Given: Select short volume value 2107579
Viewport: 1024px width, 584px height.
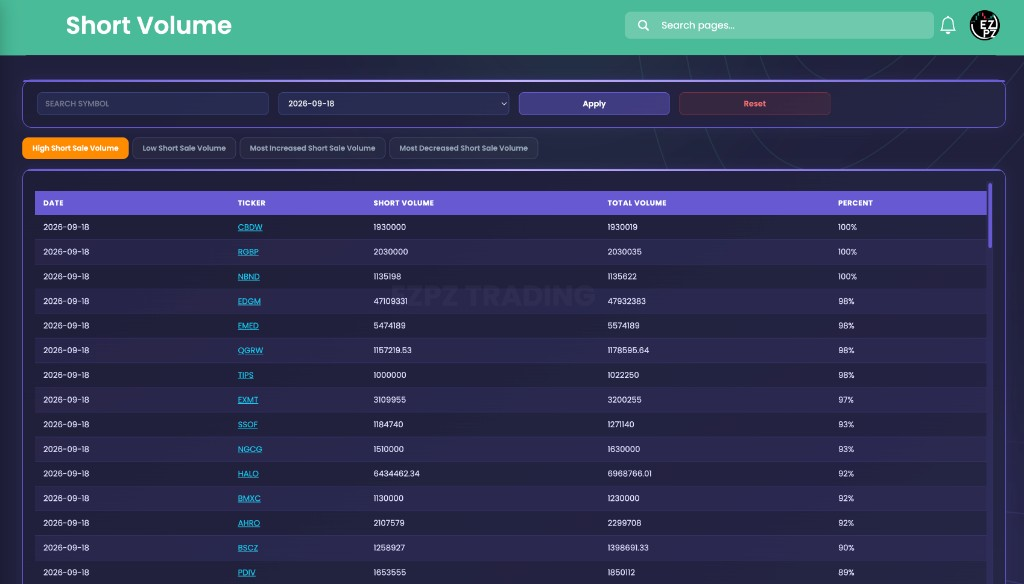Looking at the screenshot, I should (389, 523).
